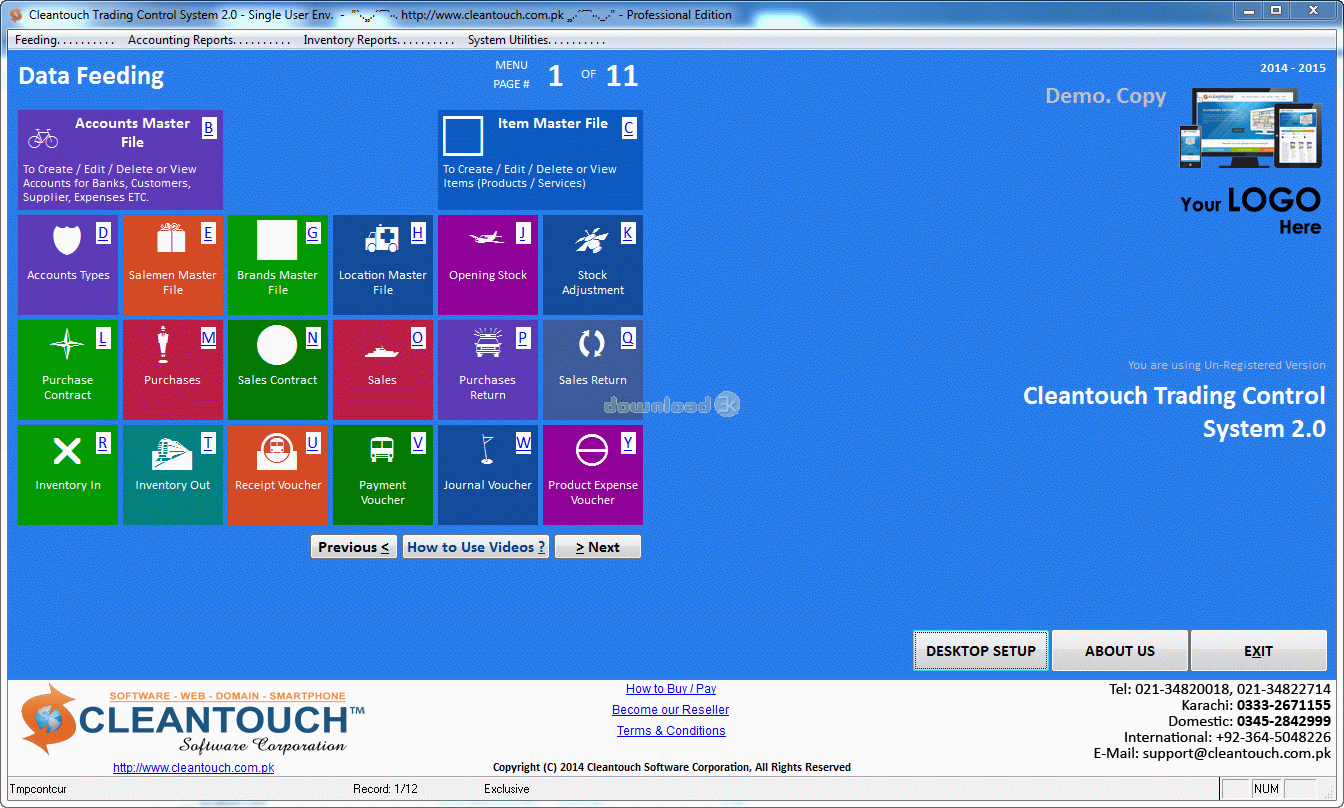Image resolution: width=1344 pixels, height=808 pixels.
Task: Click the Cleantouch app icon in title bar
Action: click(16, 15)
